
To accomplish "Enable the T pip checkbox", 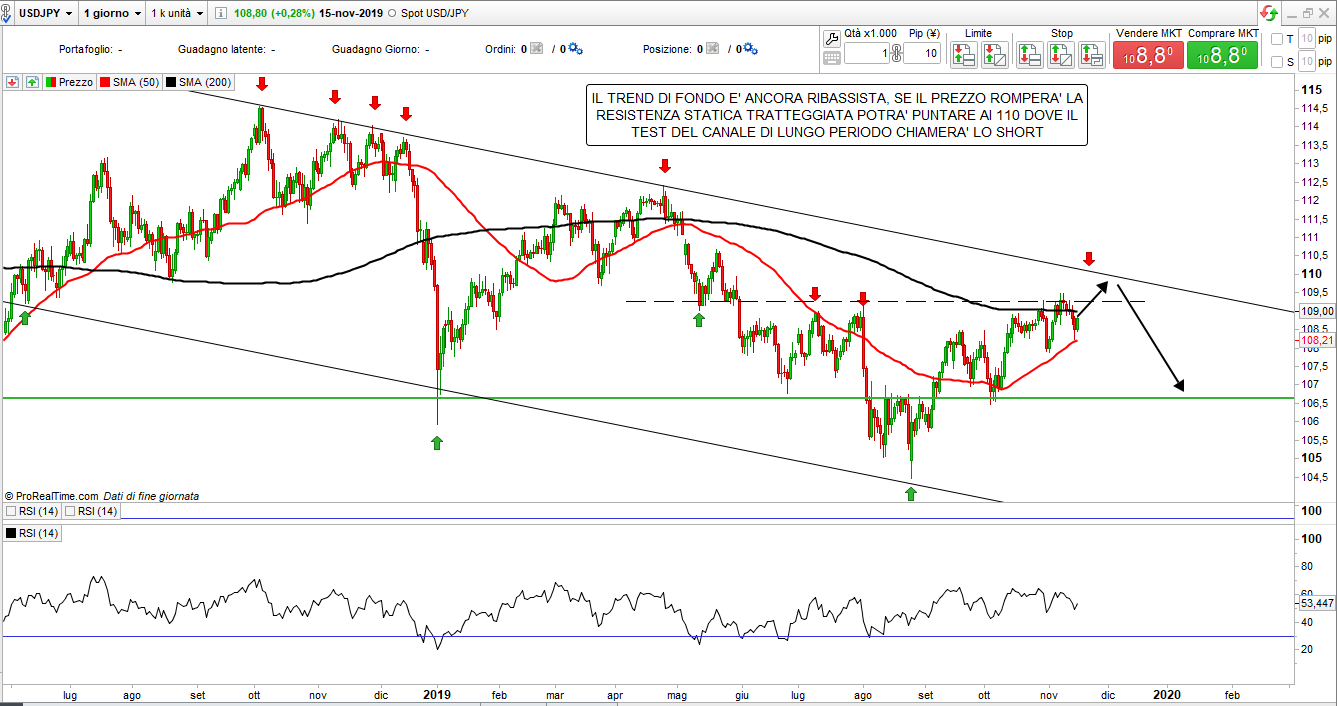I will [1275, 39].
